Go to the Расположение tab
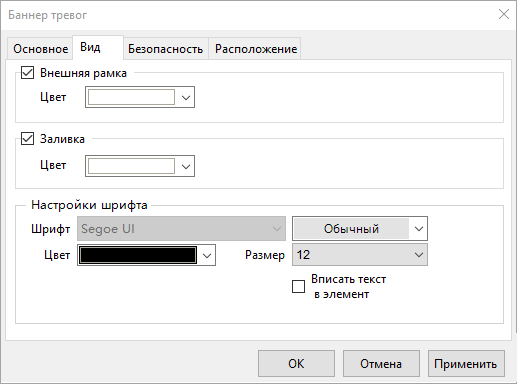Screen dimensions: 517x384 [255, 49]
